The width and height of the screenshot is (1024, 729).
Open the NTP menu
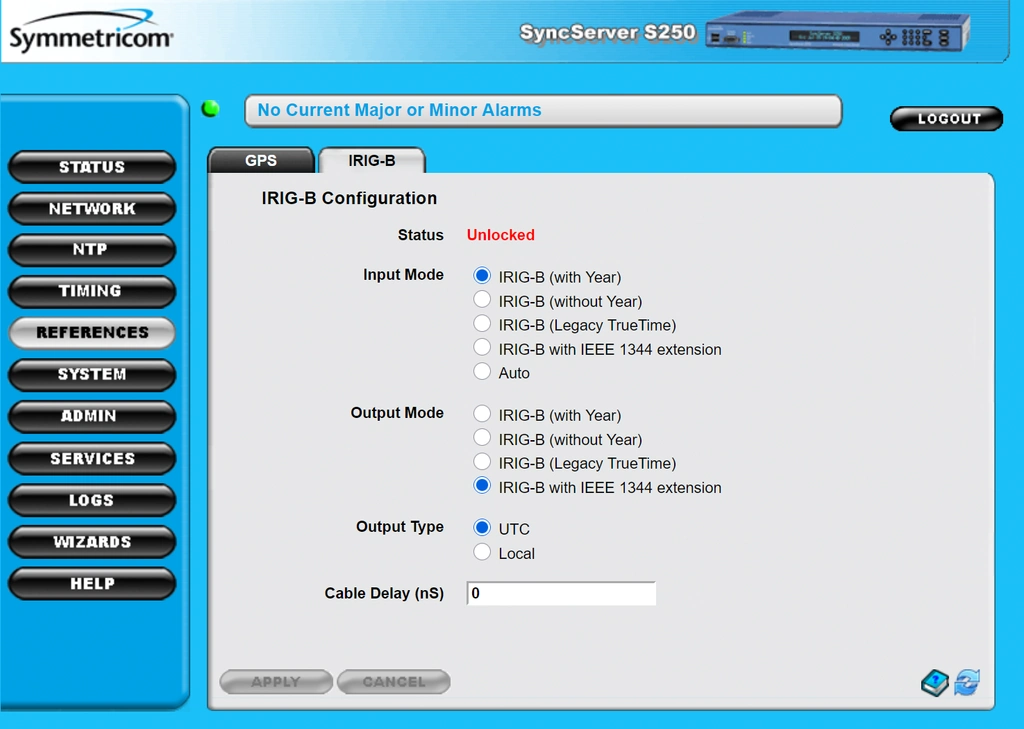tap(92, 250)
